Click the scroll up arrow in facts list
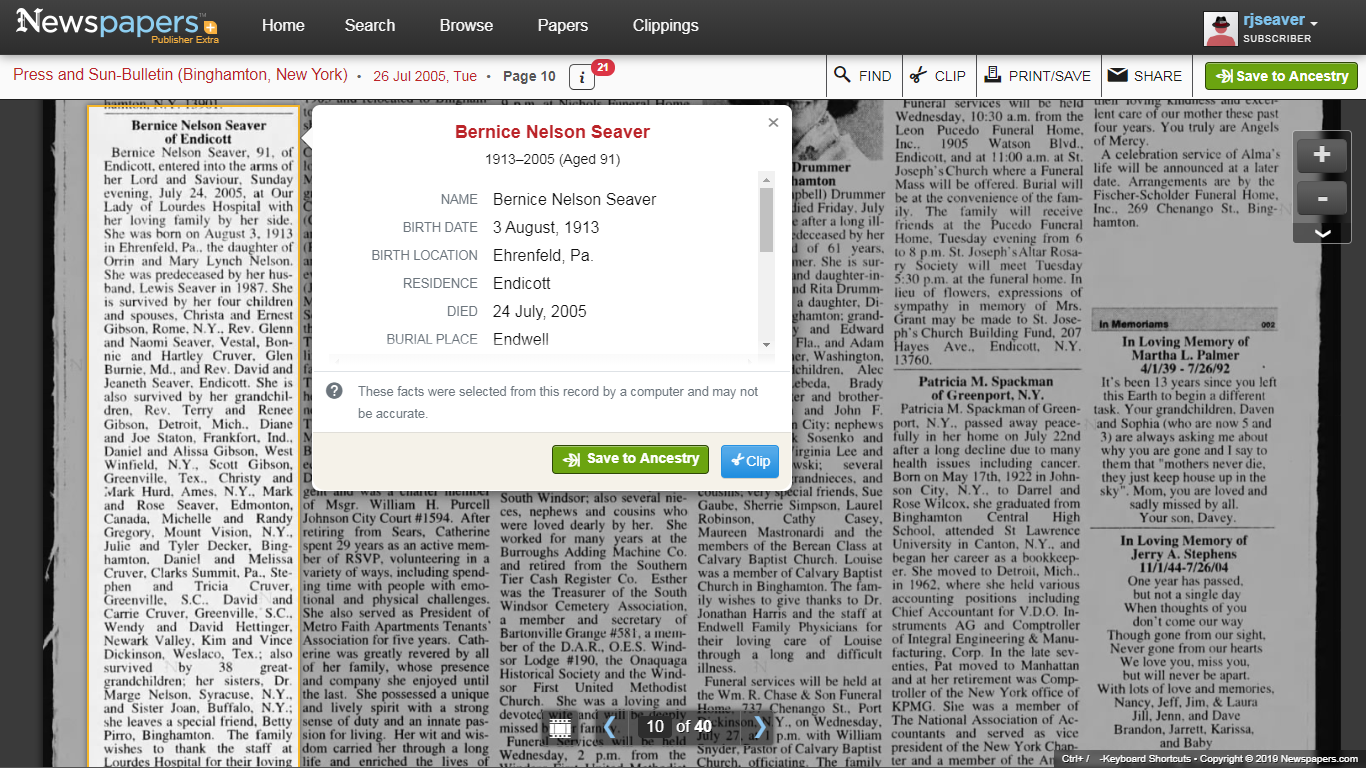 point(767,180)
